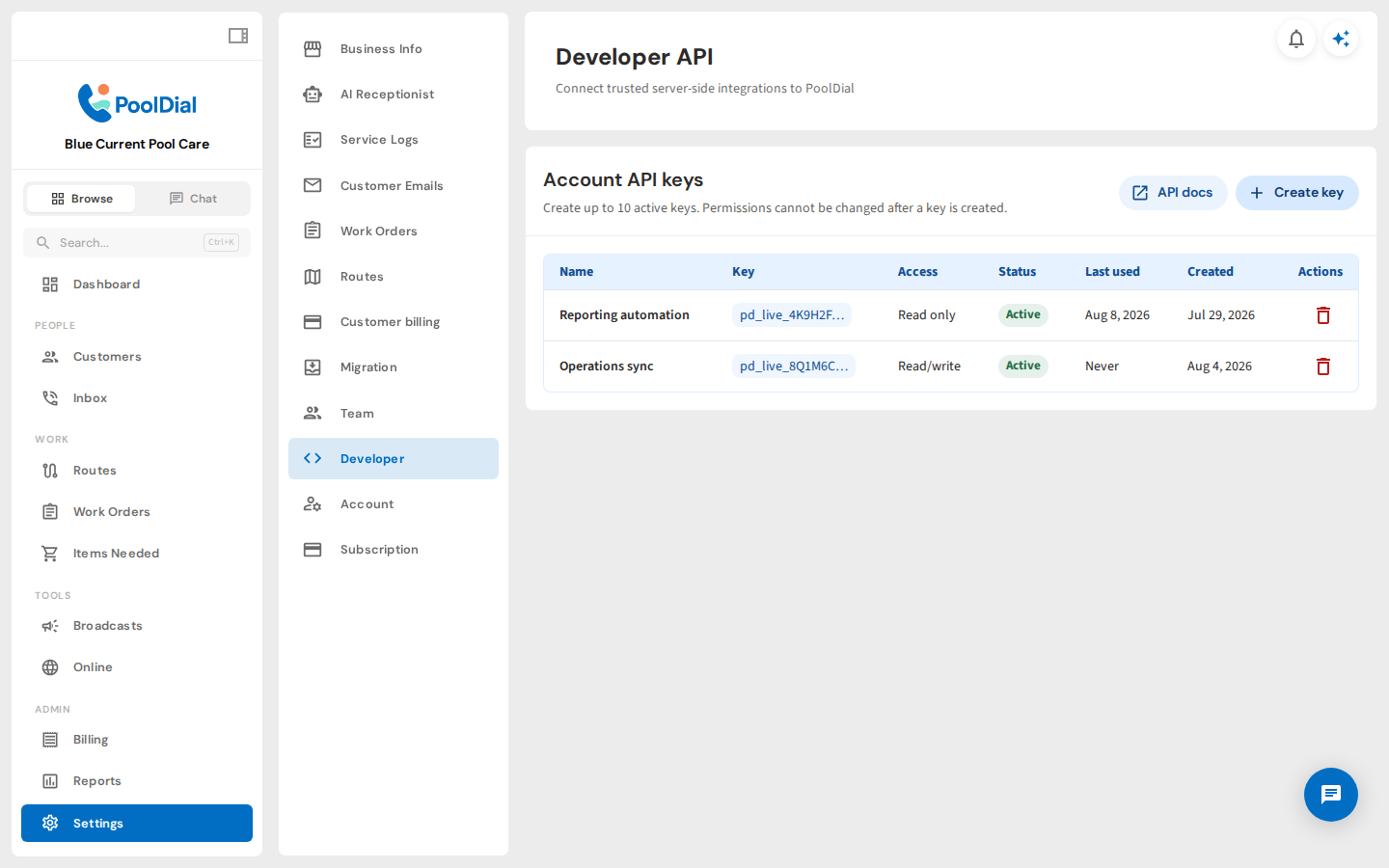Open the Team settings page
The width and height of the screenshot is (1389, 868).
394,414
